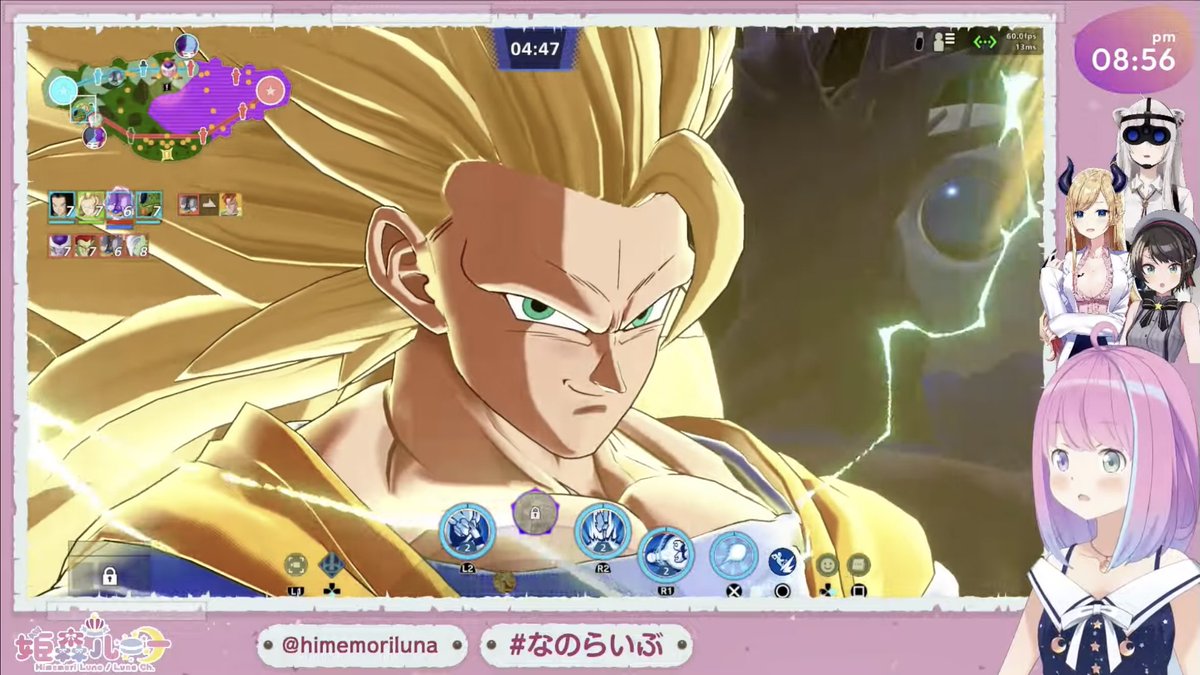Fire the X button energy blast icon
Image resolution: width=1200 pixels, height=675 pixels.
[733, 556]
